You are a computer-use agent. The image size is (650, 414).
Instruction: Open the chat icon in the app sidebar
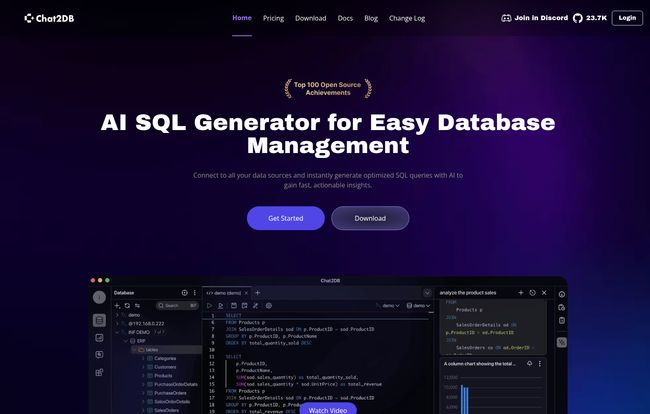[x=99, y=355]
